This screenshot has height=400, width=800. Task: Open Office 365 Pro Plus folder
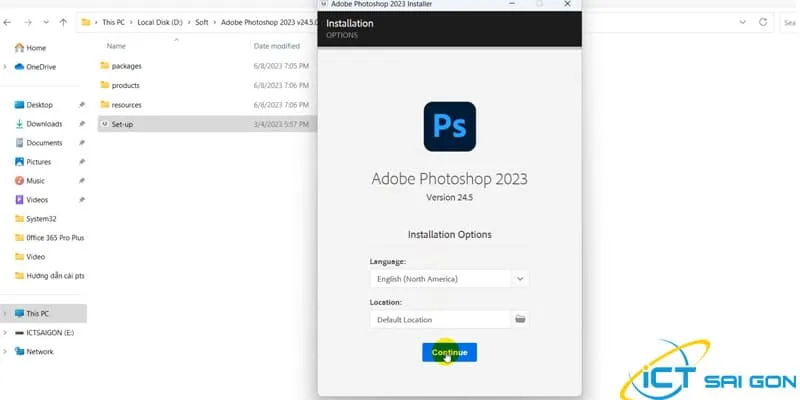tap(49, 238)
